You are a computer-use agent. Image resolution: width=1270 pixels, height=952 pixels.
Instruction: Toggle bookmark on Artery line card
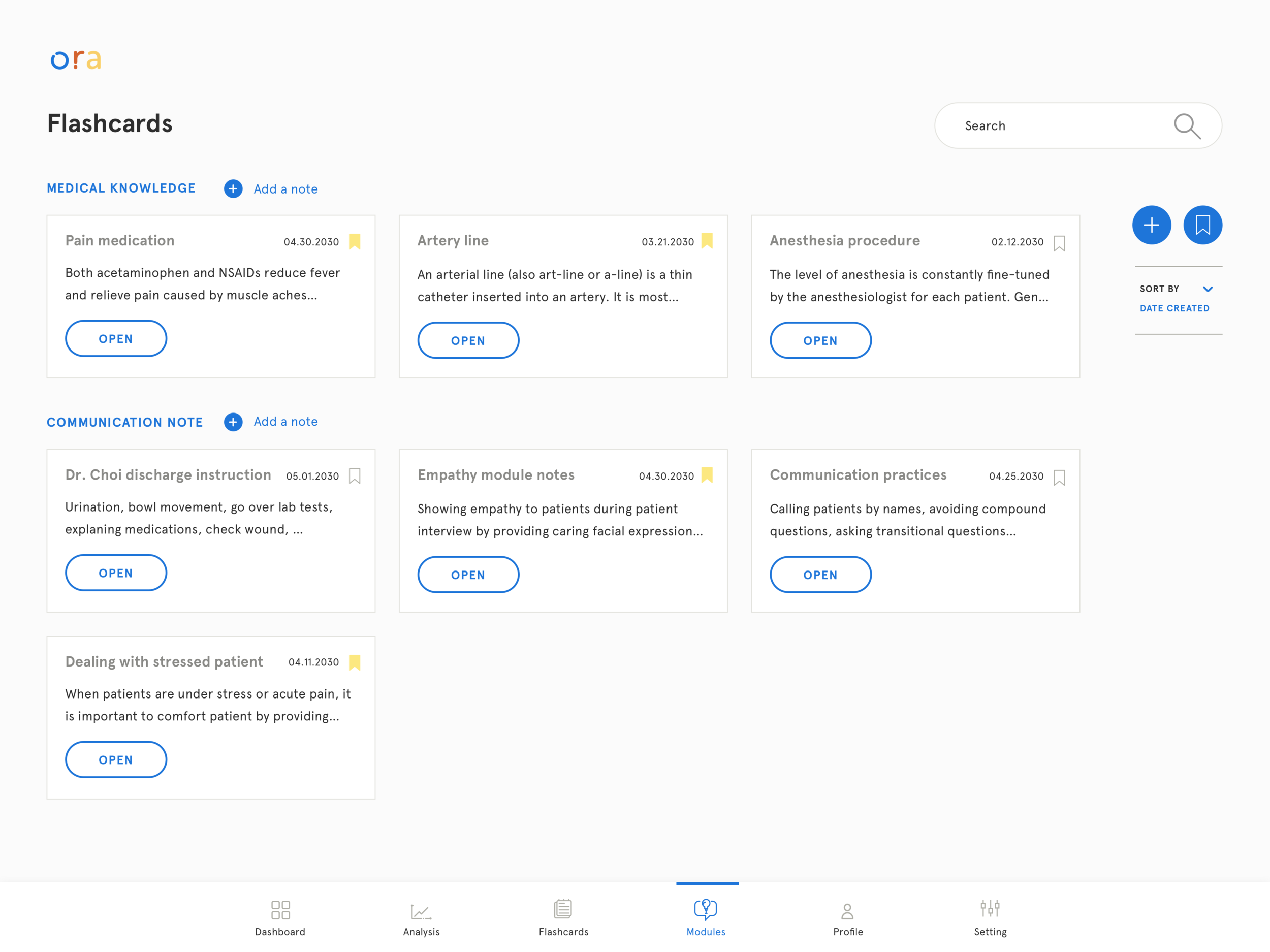click(707, 241)
